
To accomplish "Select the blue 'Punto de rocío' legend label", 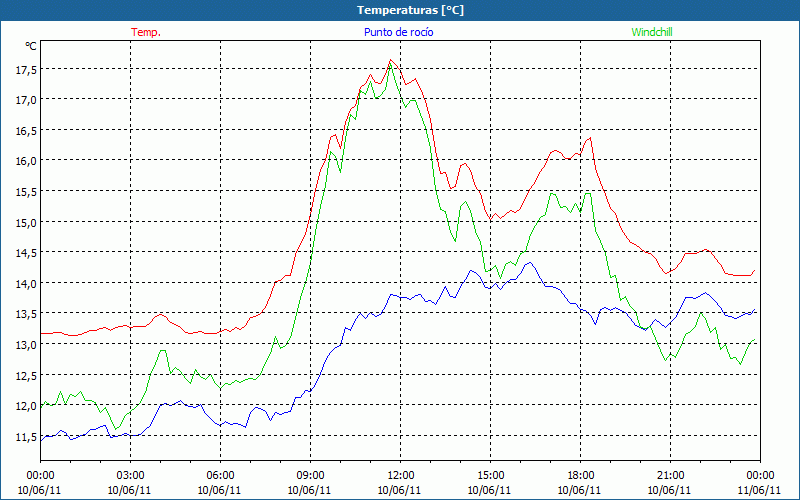I will tap(398, 32).
